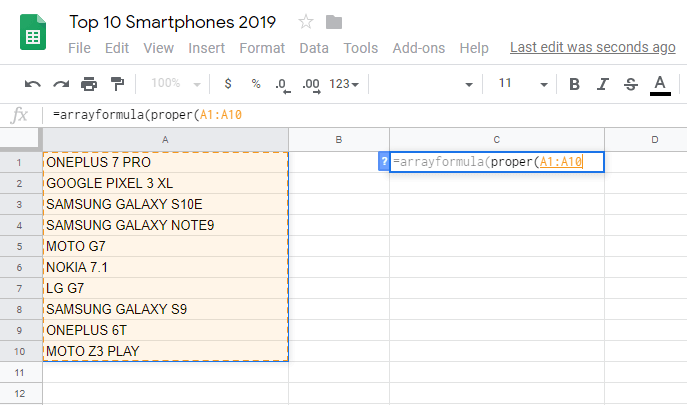Select column C header
687x405 pixels.
coord(496,139)
